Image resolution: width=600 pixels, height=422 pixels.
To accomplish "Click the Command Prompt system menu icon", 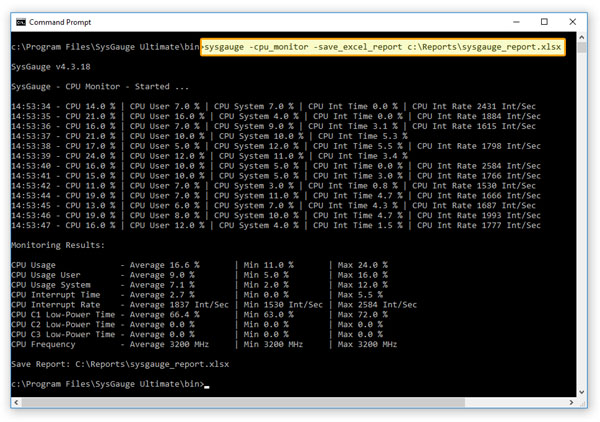I will 21,22.
